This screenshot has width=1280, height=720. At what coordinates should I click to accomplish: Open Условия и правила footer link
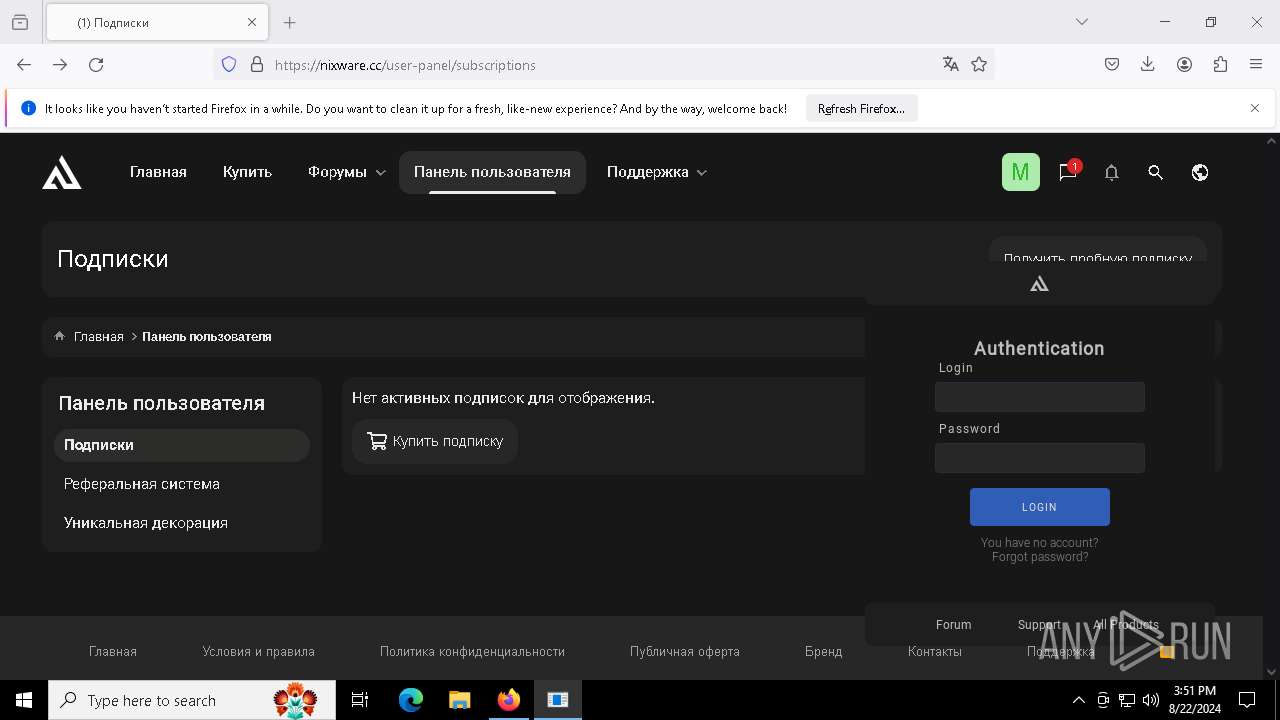click(258, 651)
